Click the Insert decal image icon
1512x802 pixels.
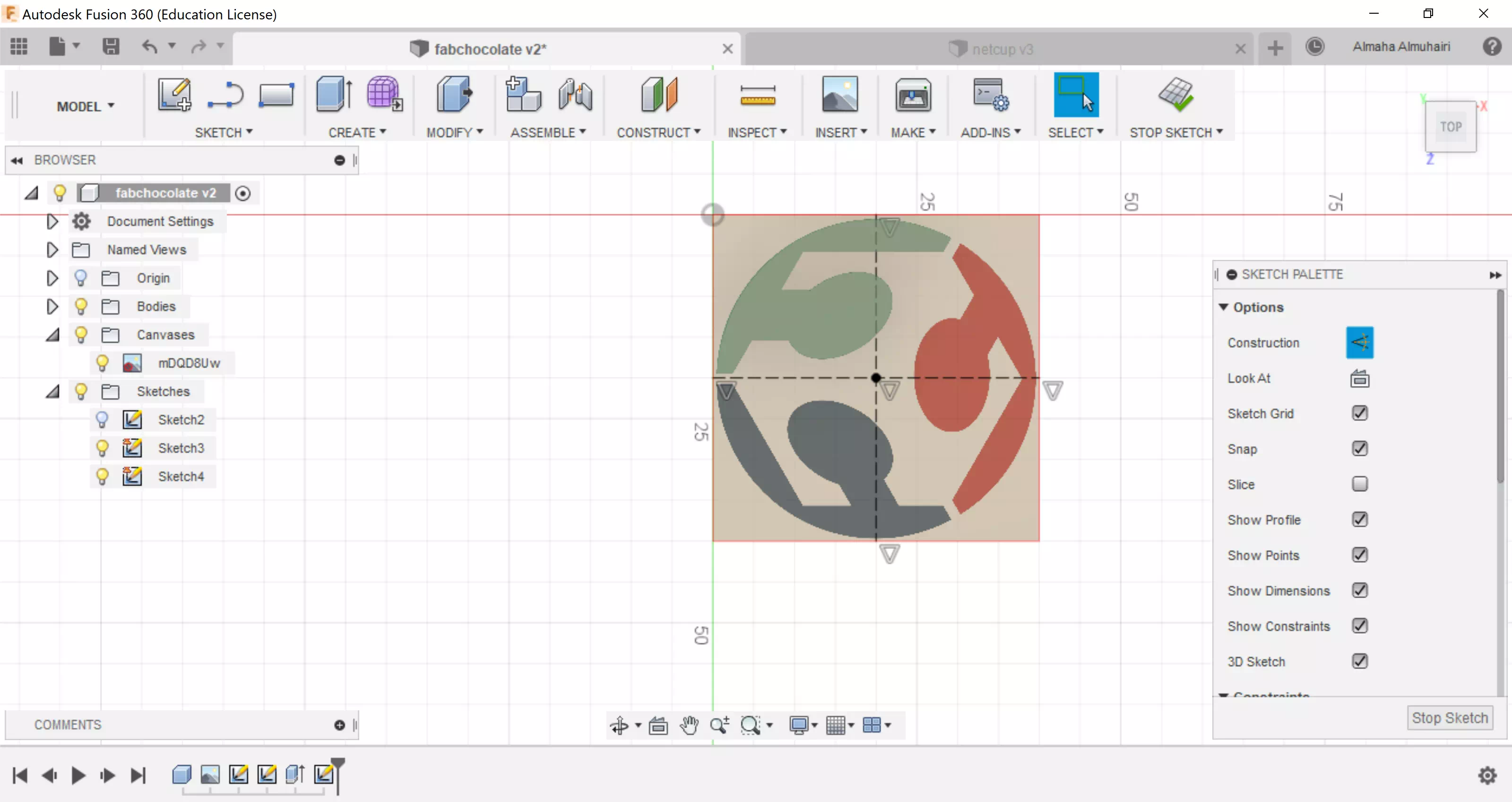839,95
